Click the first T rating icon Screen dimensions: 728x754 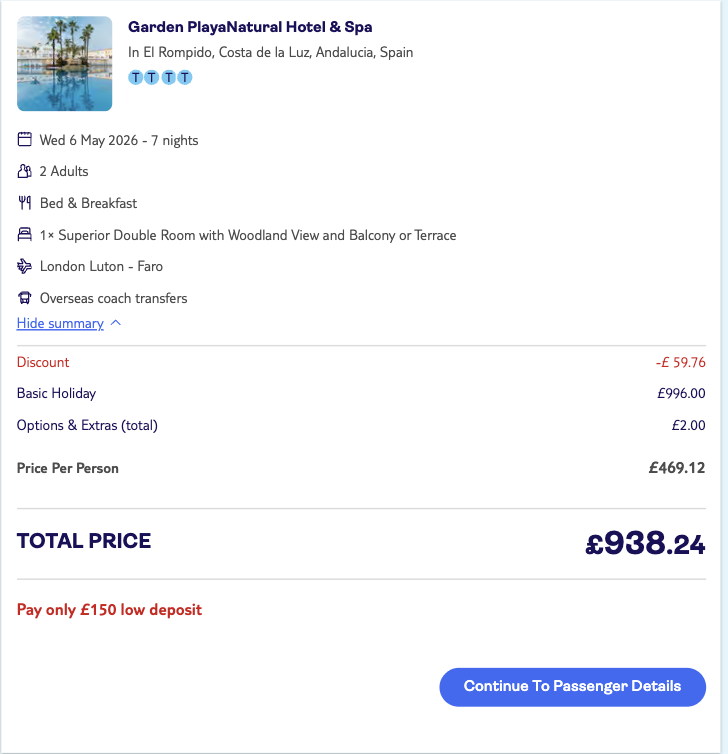[x=136, y=77]
